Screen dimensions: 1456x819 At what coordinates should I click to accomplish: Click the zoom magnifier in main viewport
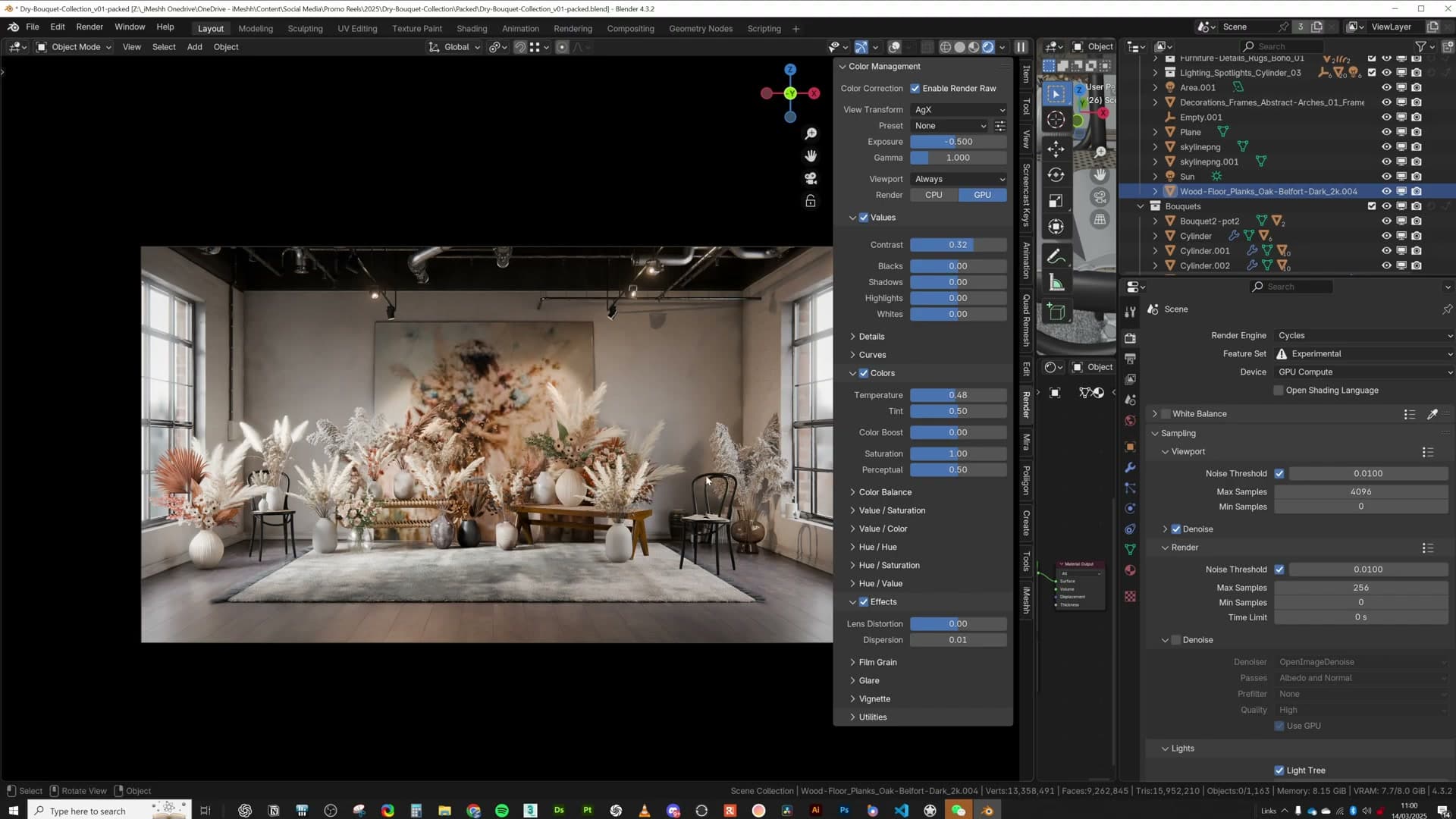[x=811, y=133]
